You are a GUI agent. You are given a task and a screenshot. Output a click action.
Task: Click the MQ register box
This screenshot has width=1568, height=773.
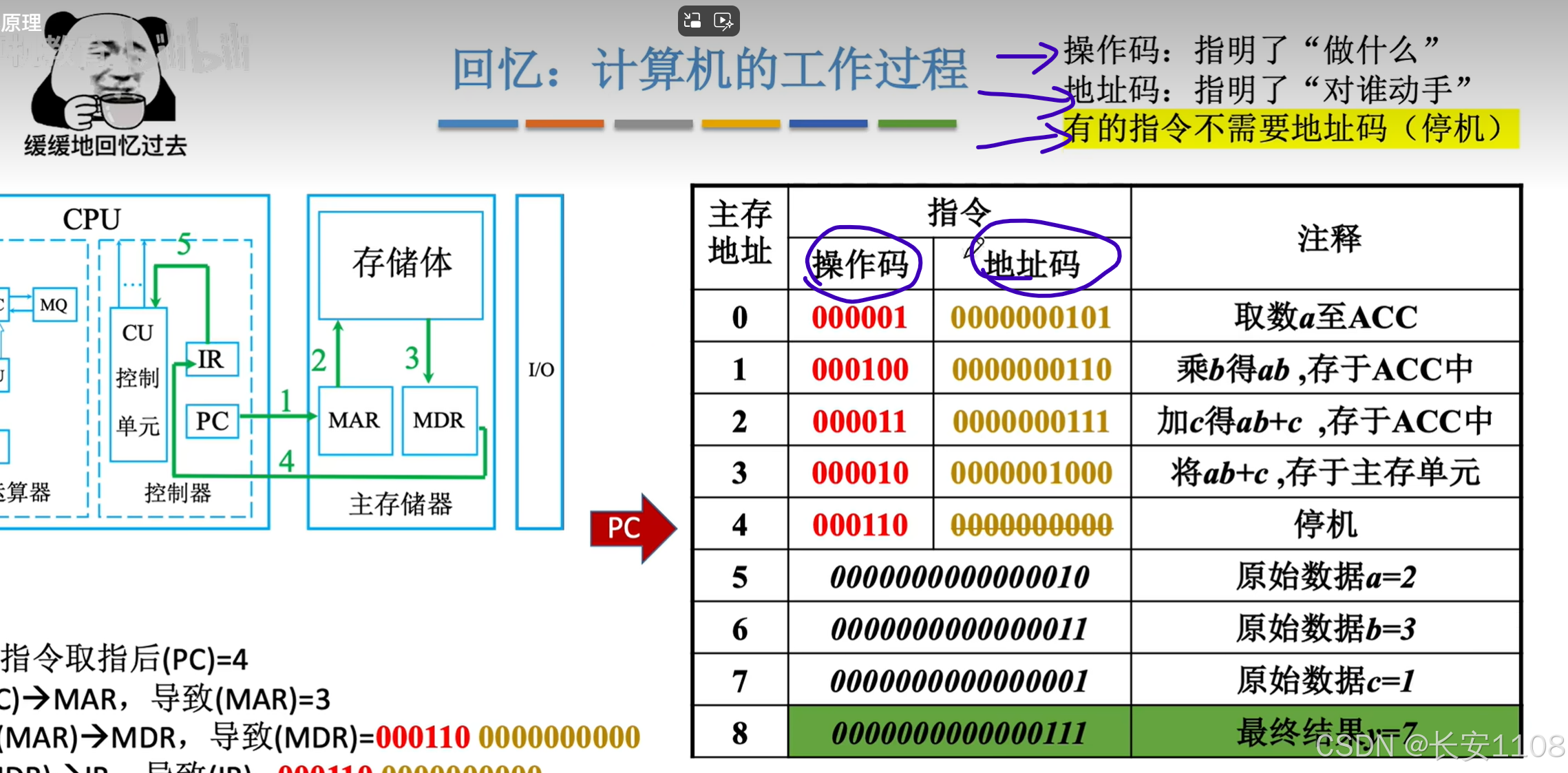(54, 305)
